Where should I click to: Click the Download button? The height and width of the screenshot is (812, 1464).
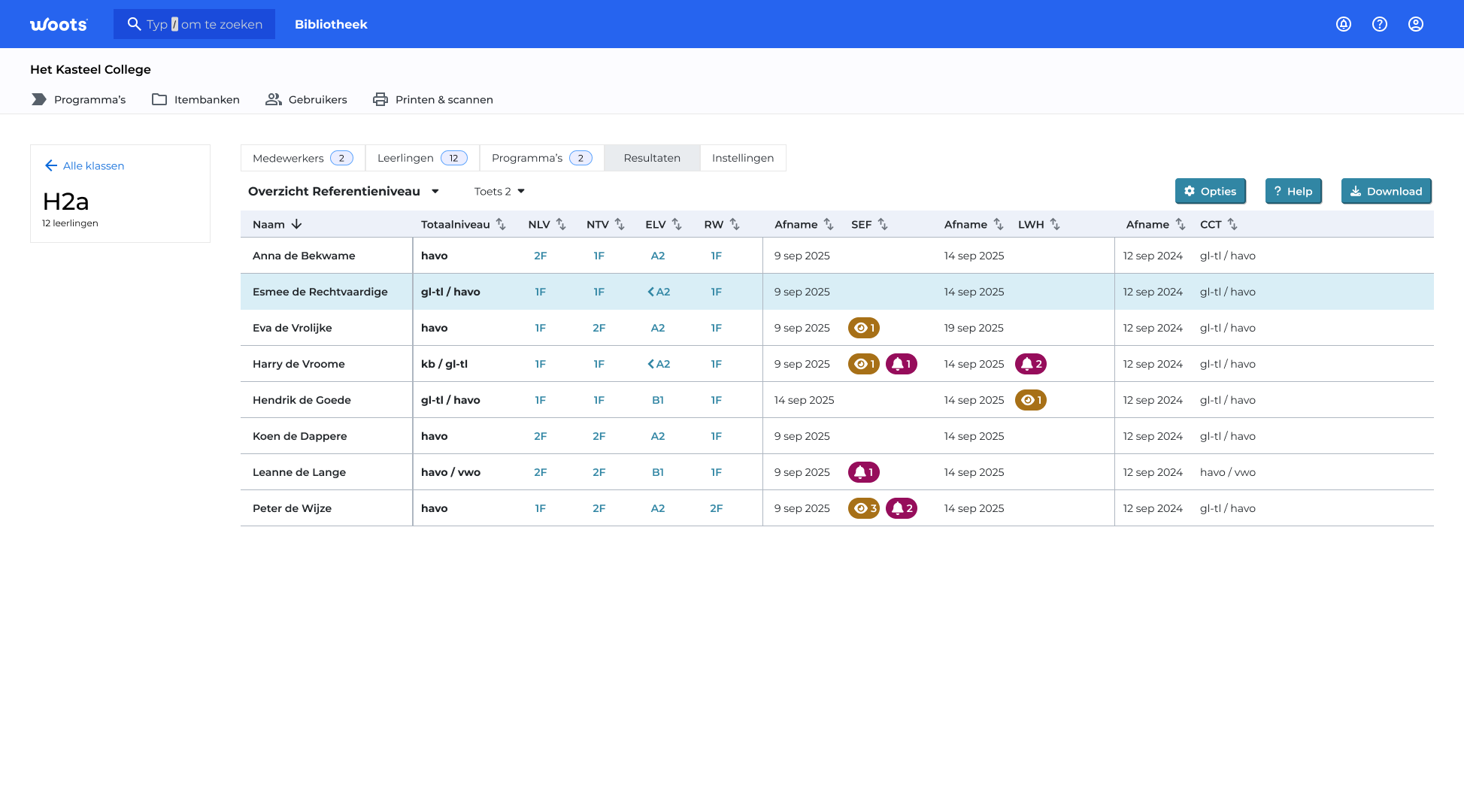click(x=1386, y=191)
